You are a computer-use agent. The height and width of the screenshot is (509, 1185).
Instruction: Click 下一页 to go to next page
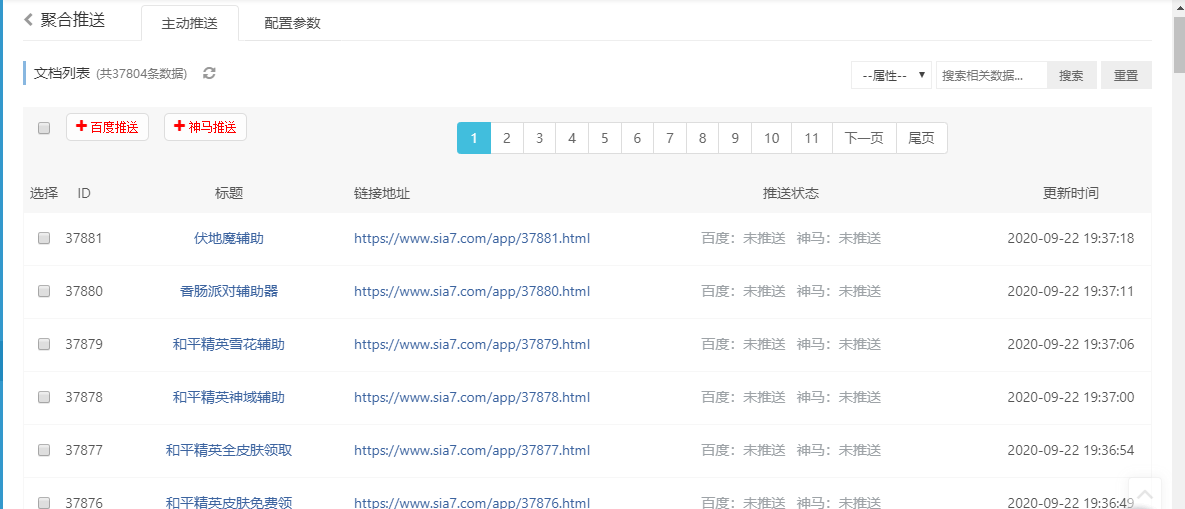pyautogui.click(x=864, y=138)
